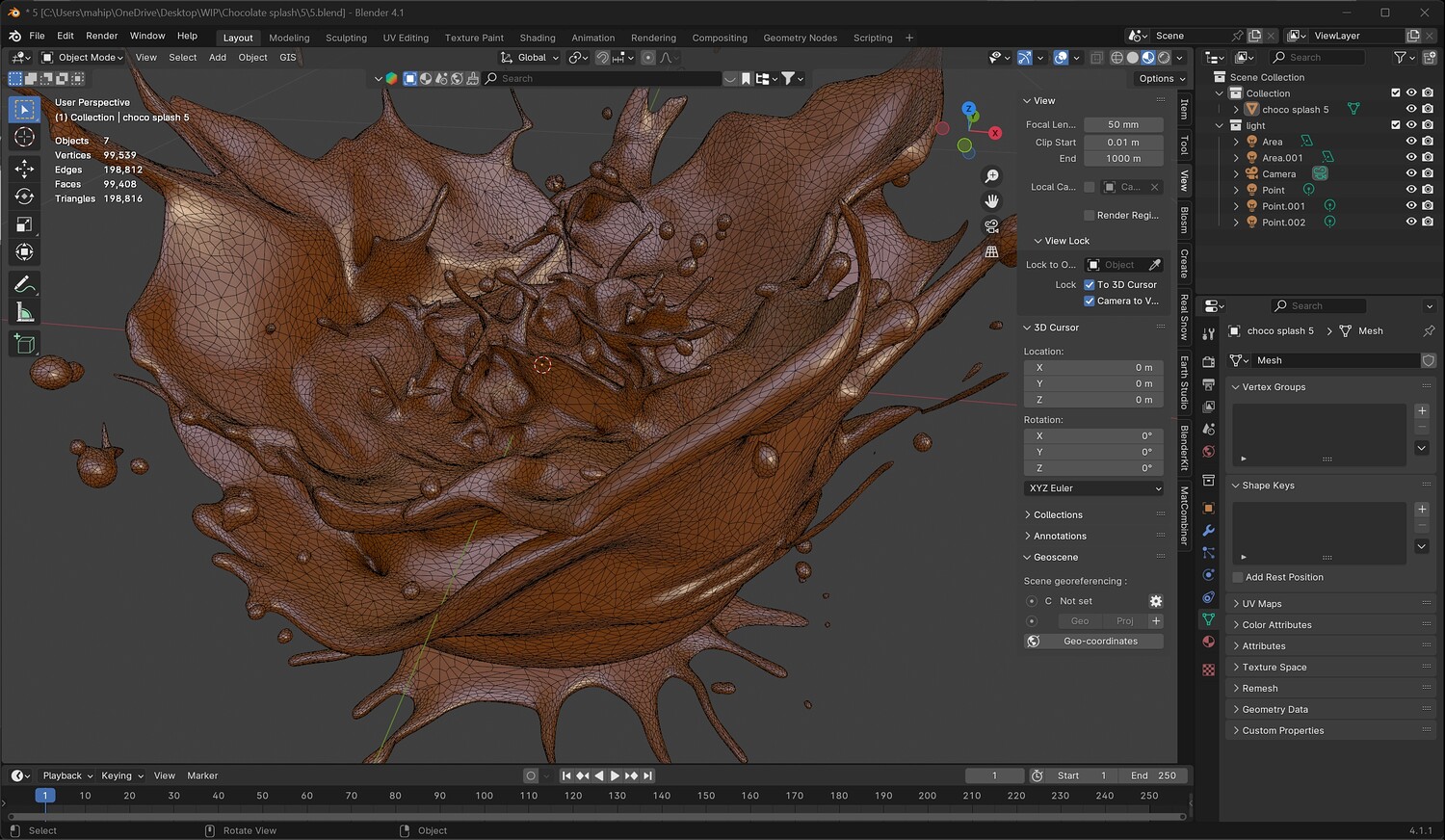
Task: Choose the Add Cube tool
Action: (x=24, y=344)
